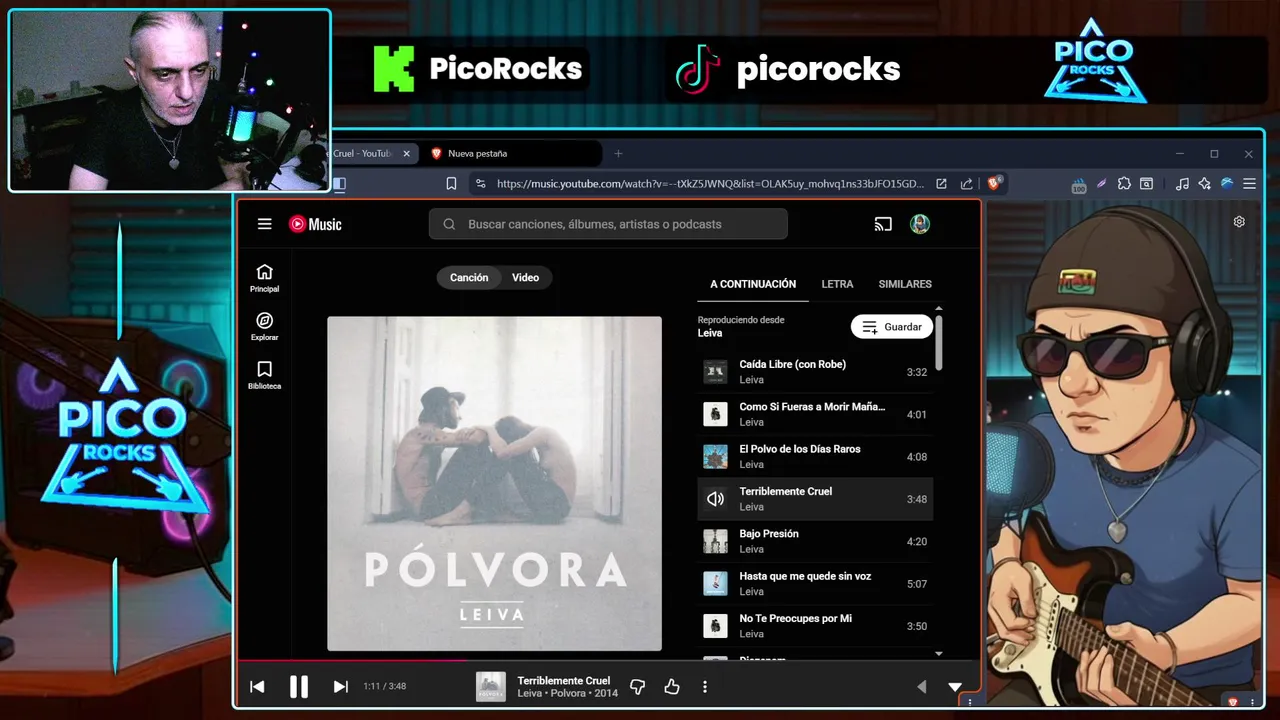Open a new browser tab with plus
The image size is (1280, 720).
pyautogui.click(x=618, y=153)
